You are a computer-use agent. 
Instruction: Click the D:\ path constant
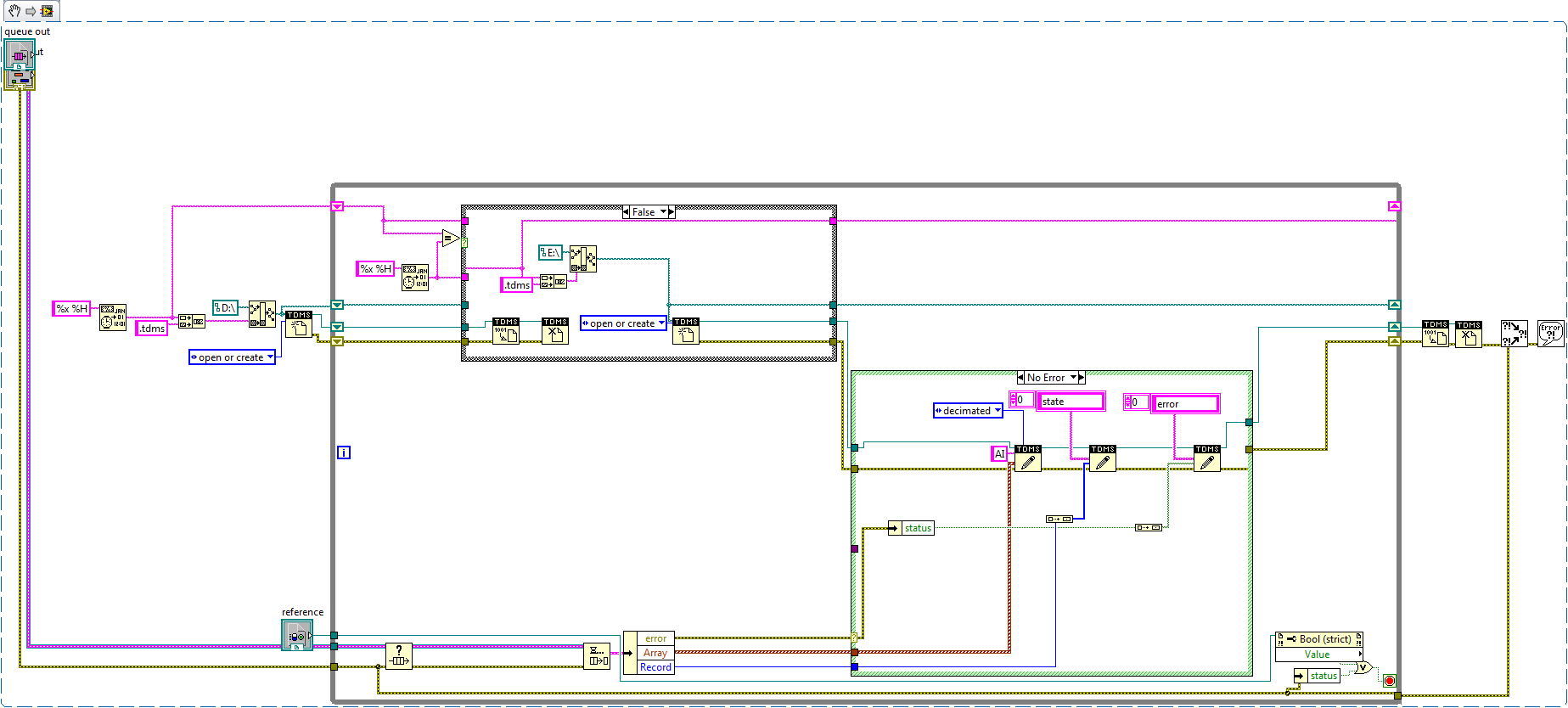click(225, 308)
